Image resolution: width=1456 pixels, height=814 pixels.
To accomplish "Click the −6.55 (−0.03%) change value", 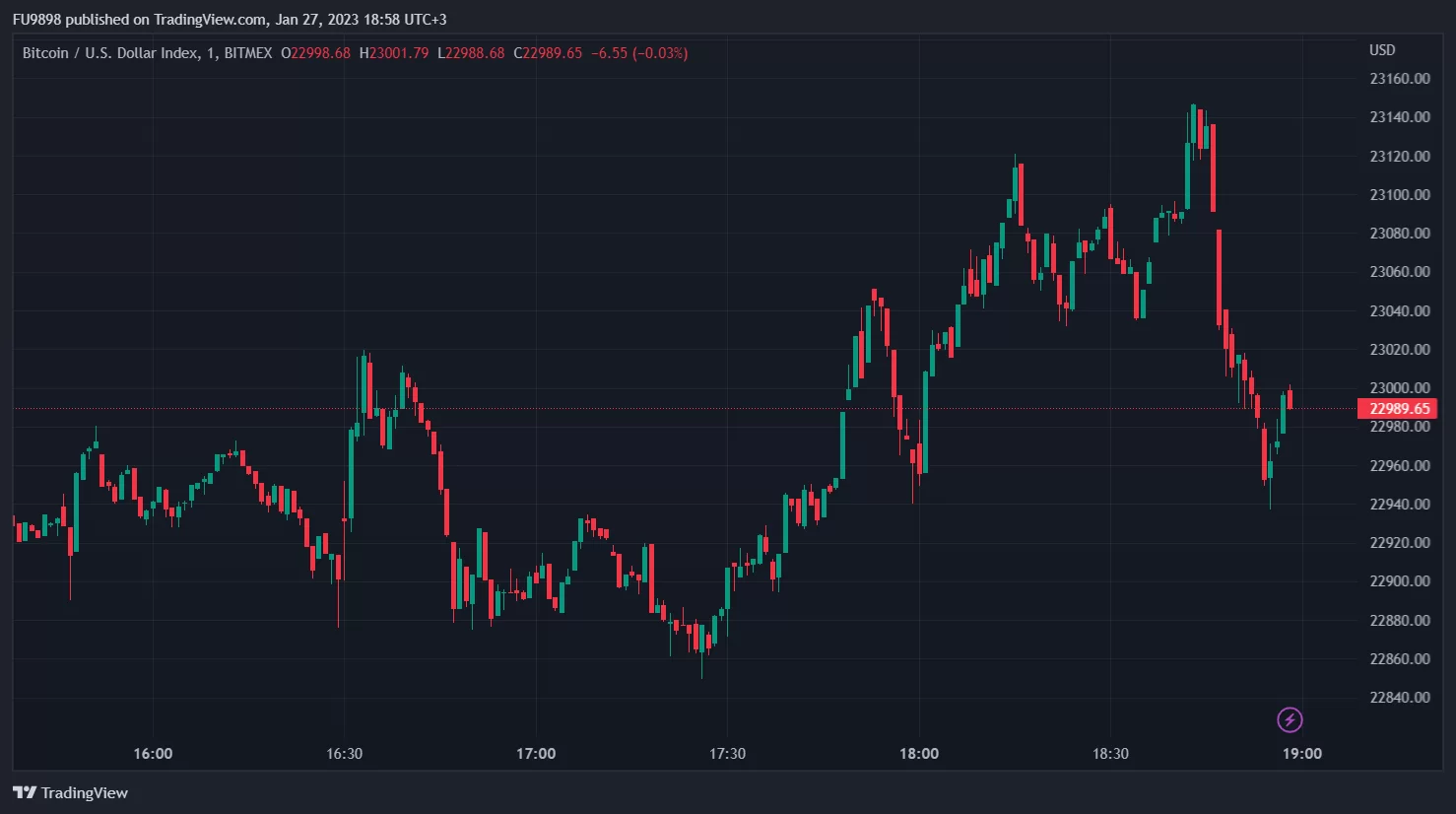I will (x=639, y=53).
